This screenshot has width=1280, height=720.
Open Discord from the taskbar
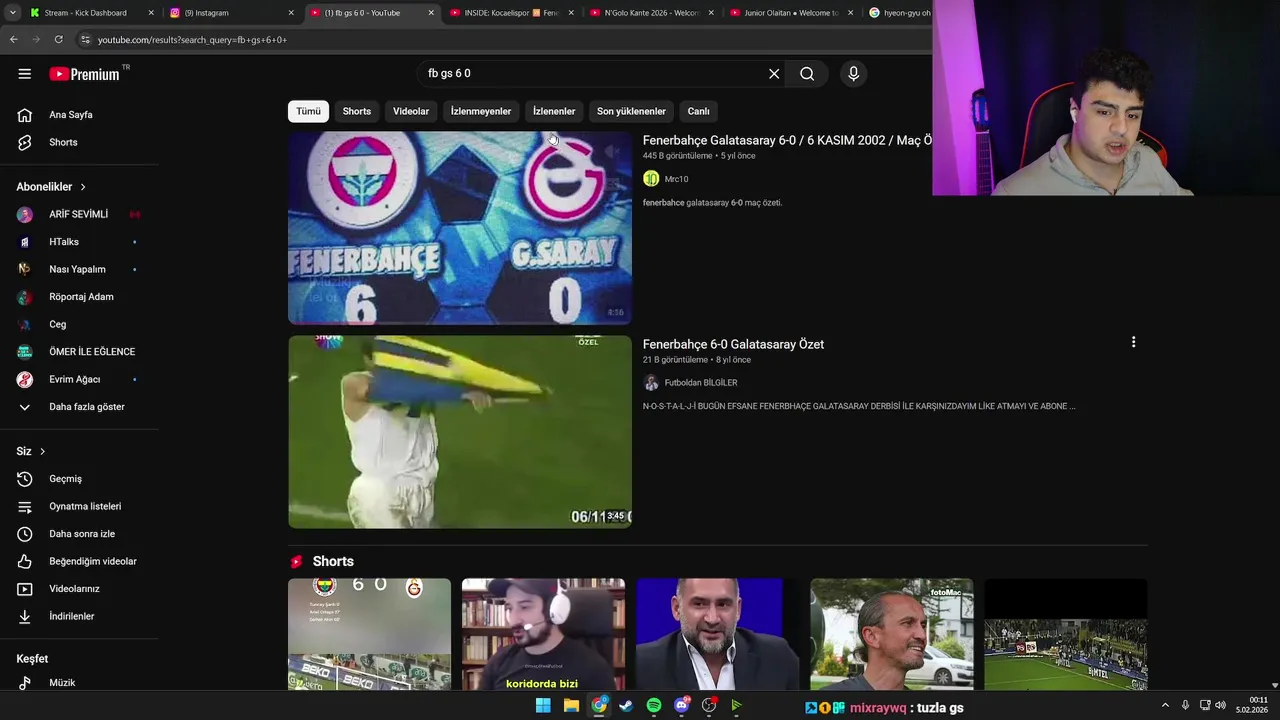(682, 706)
